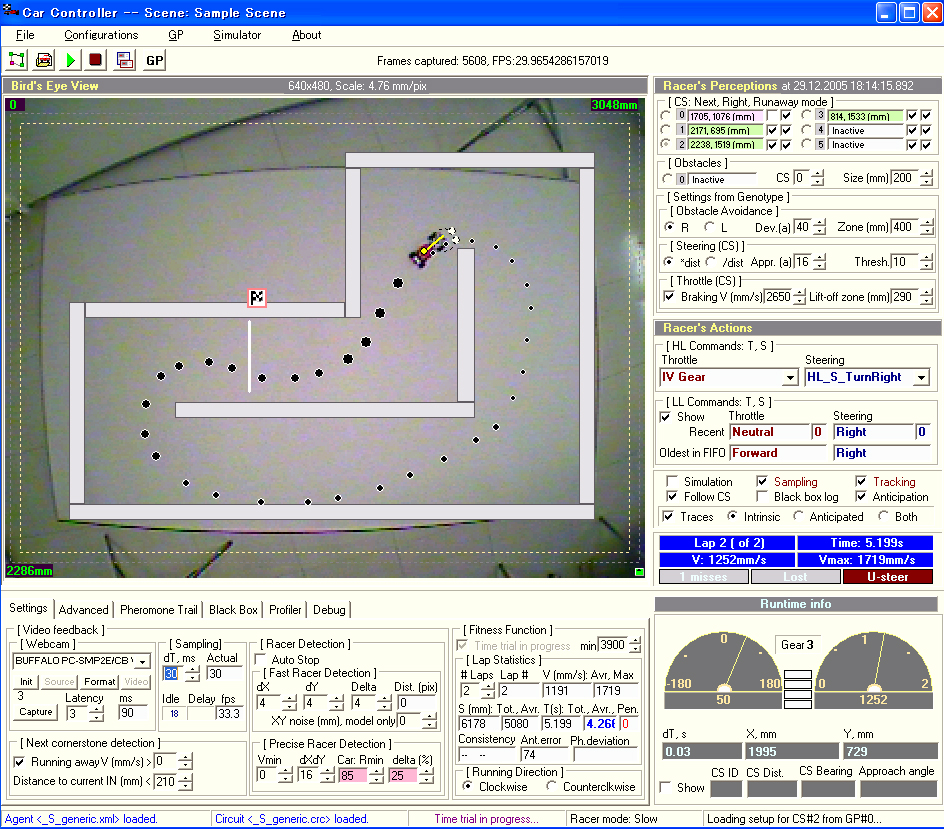The height and width of the screenshot is (829, 944).
Task: Click the window layout toolbar icon
Action: point(124,60)
